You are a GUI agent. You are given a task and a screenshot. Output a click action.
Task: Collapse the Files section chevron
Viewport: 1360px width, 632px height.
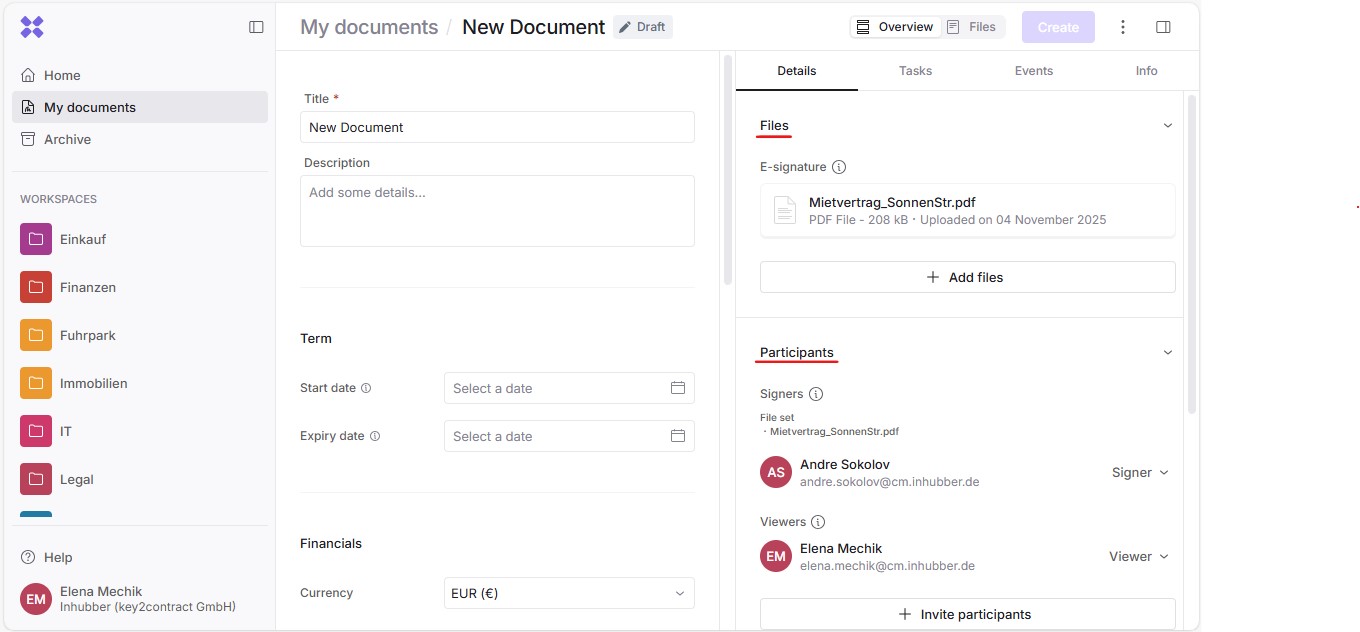point(1167,126)
